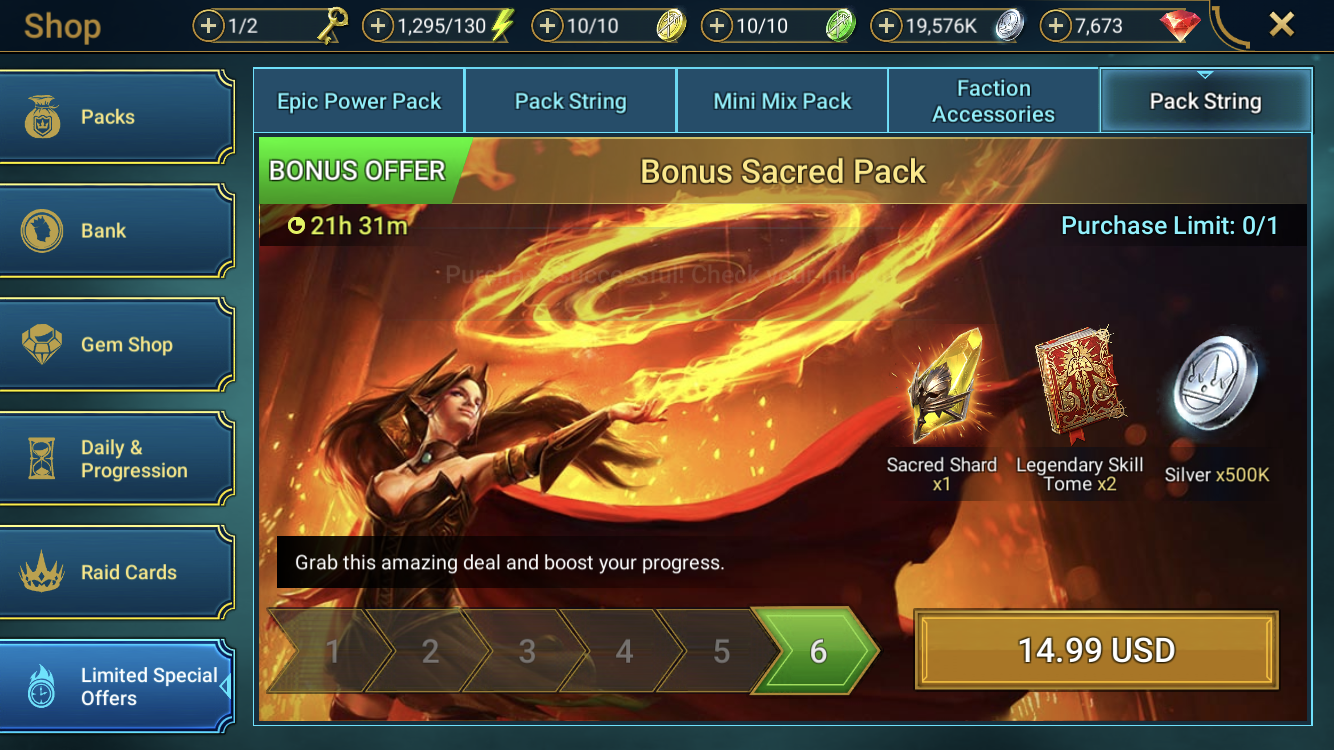Screen dimensions: 1334x750
Task: Select the Raid Cards category
Action: [116, 573]
